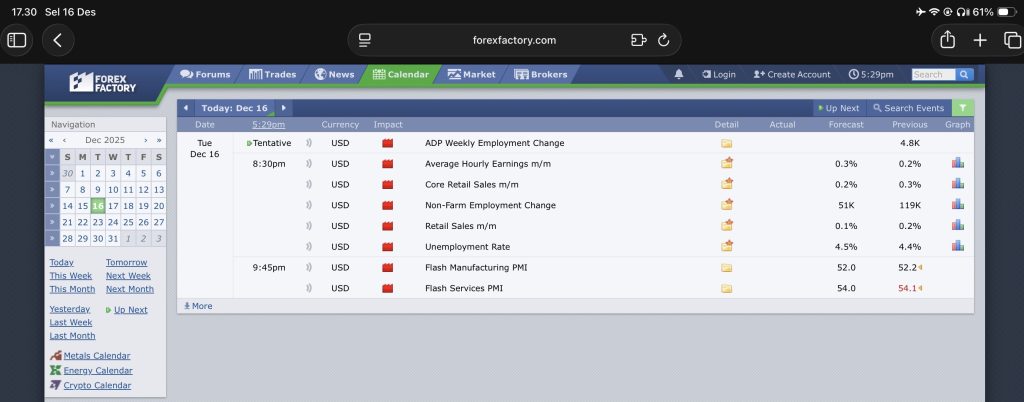Reload the forexfactory.com page

[x=663, y=40]
